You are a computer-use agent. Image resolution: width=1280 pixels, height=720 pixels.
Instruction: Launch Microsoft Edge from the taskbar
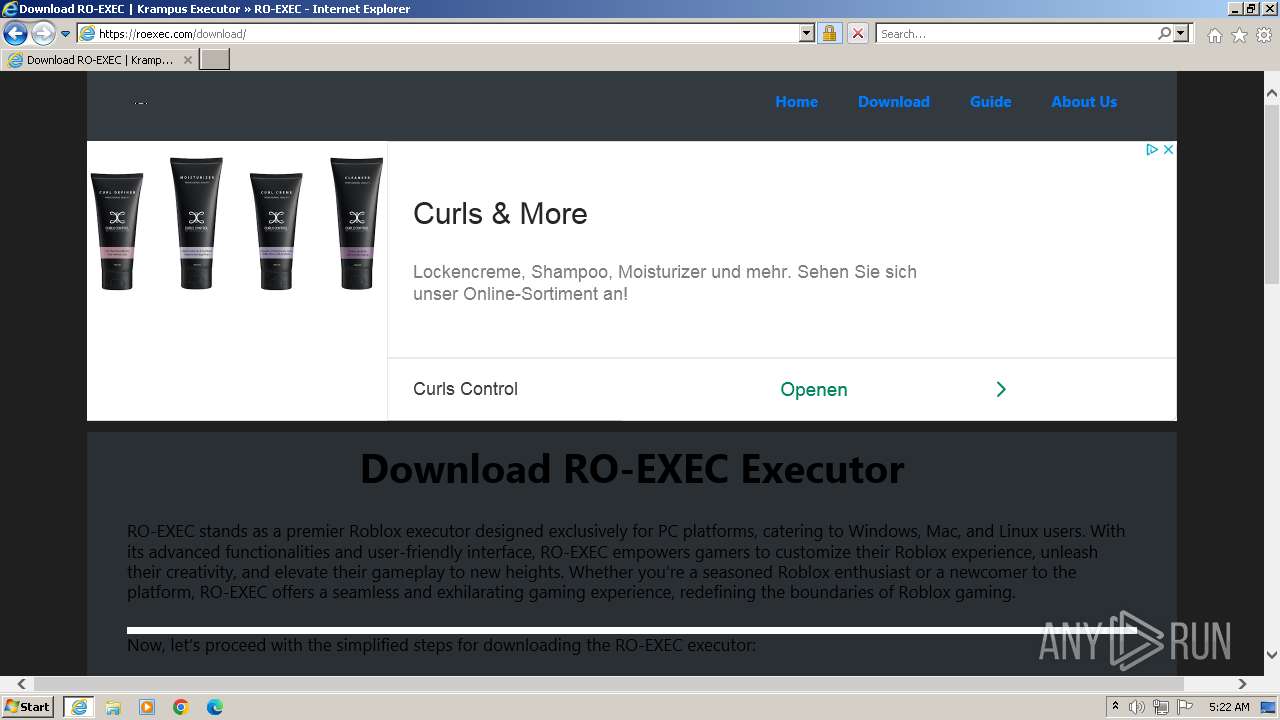pyautogui.click(x=215, y=707)
